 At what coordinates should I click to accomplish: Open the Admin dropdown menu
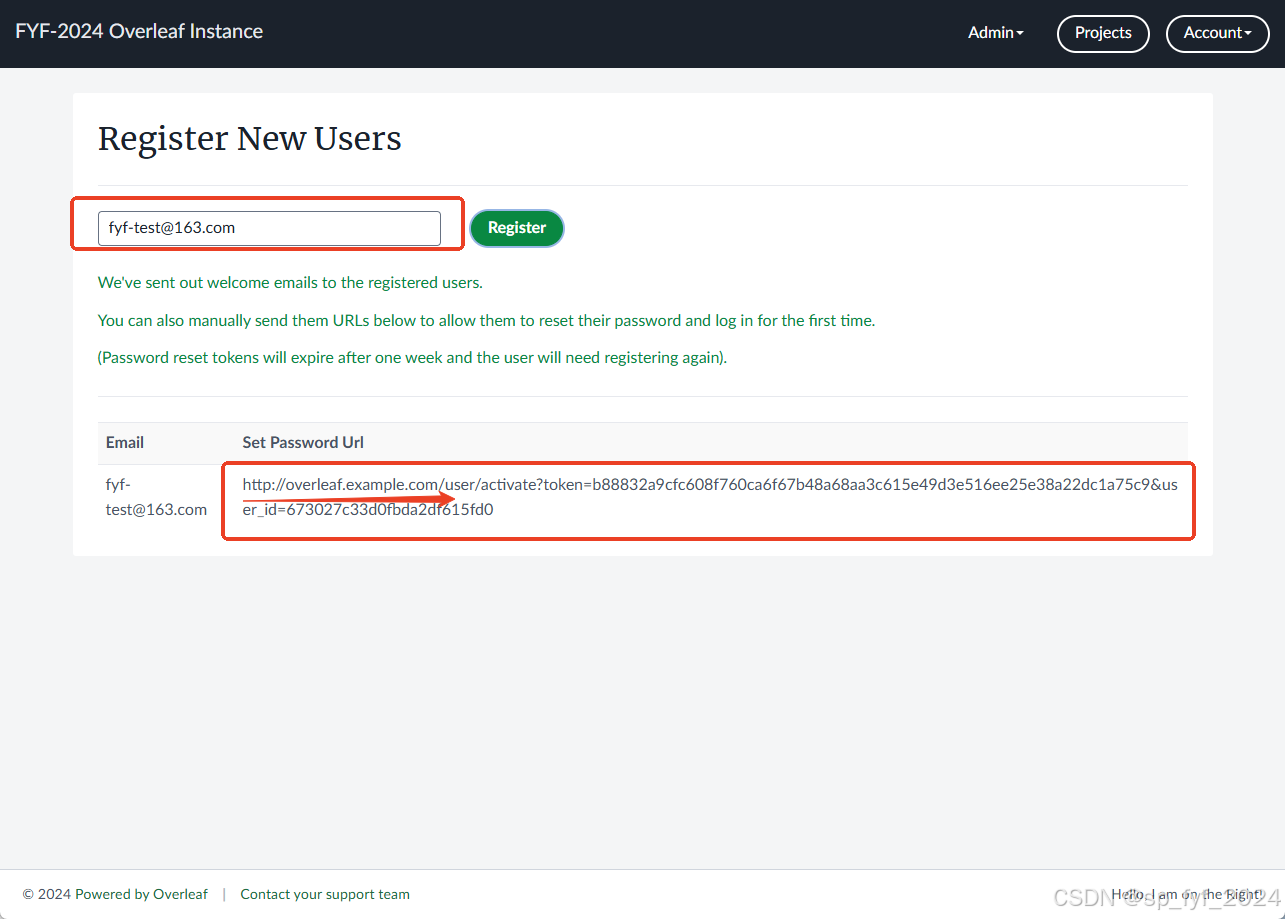click(x=995, y=33)
